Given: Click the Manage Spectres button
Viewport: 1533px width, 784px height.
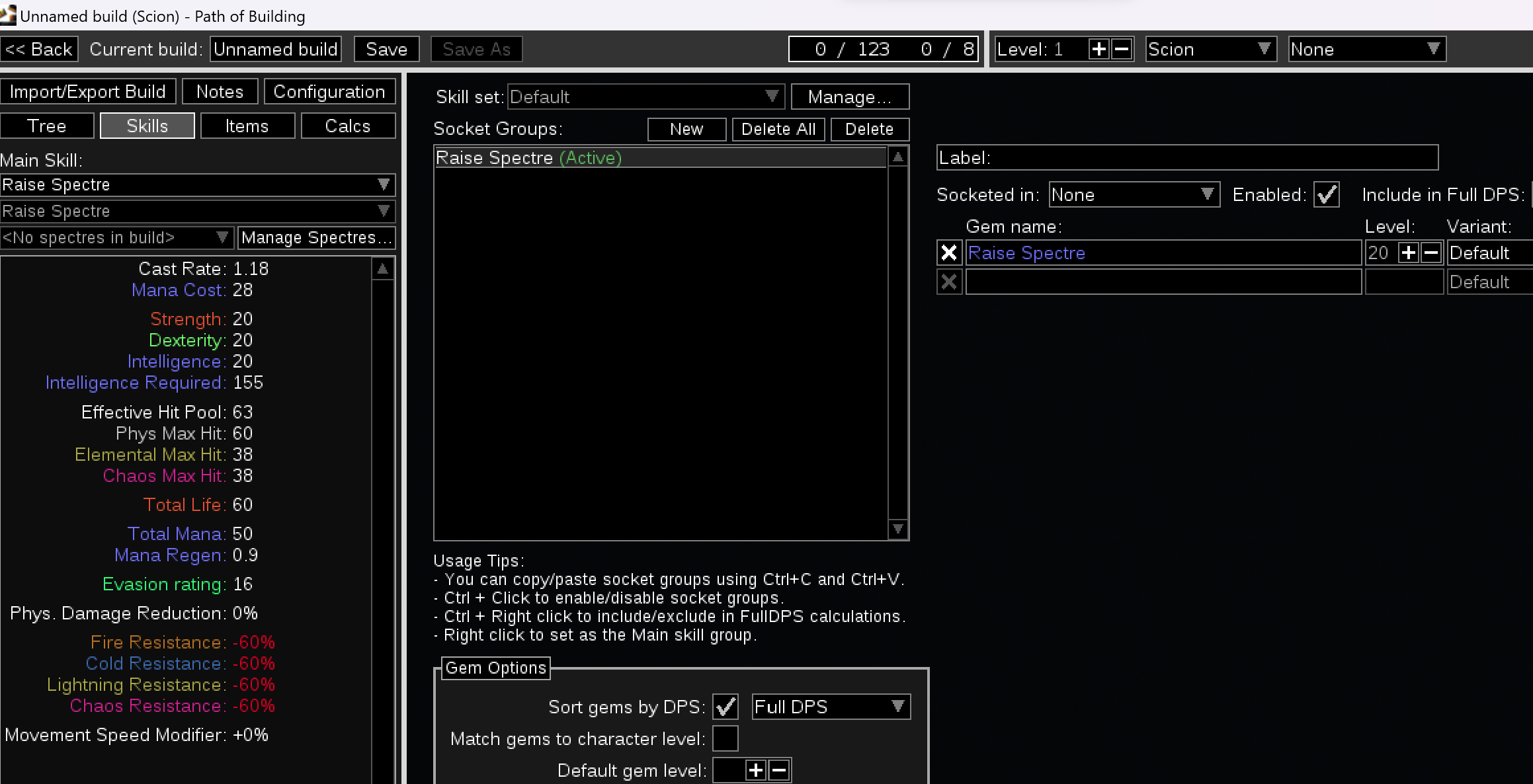Looking at the screenshot, I should click(316, 237).
